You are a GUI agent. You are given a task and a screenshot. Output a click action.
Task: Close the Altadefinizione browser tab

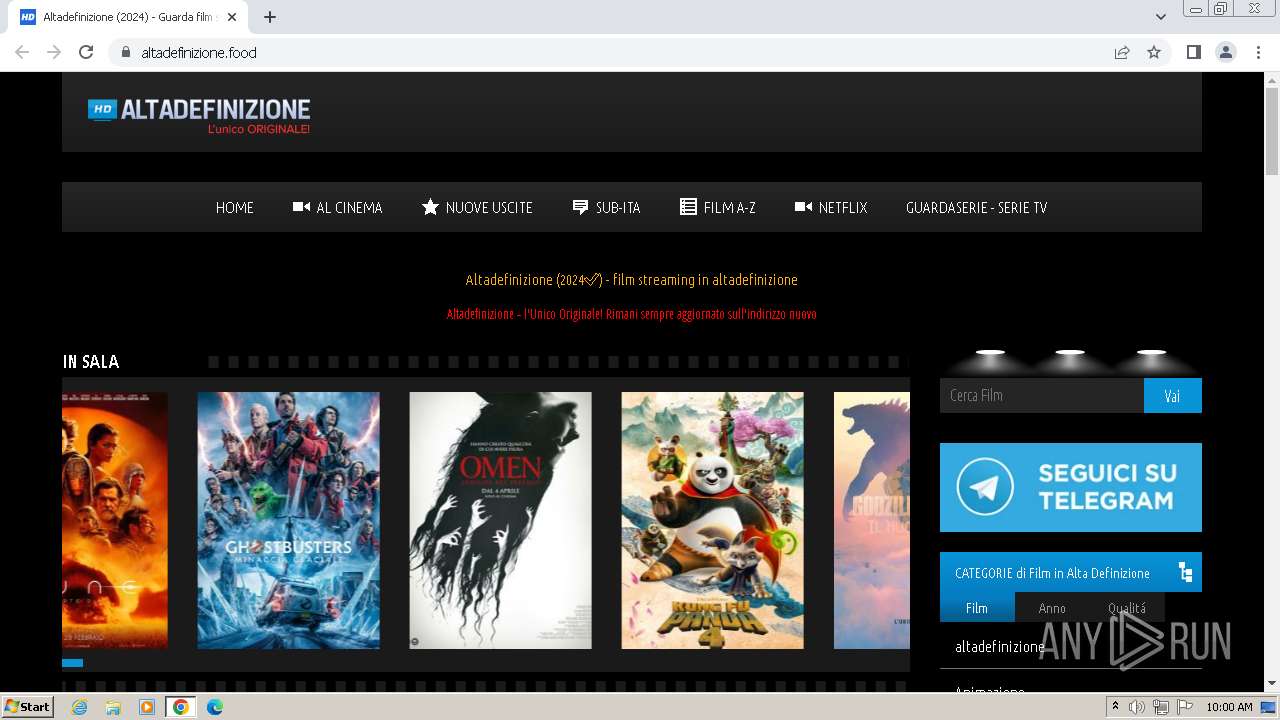(233, 17)
